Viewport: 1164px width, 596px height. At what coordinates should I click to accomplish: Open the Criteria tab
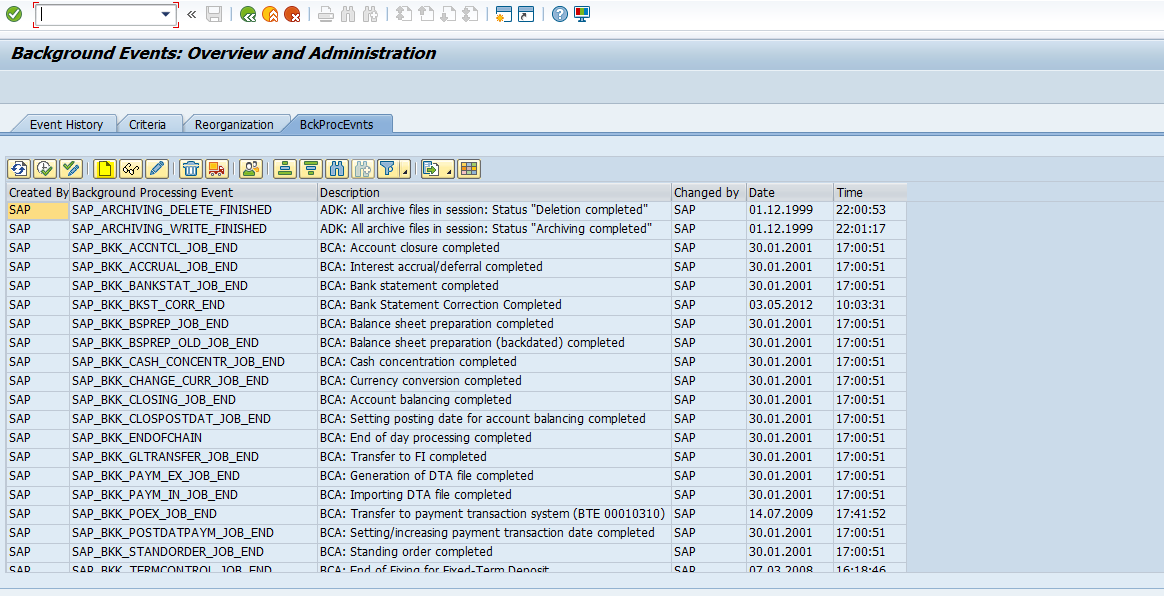coord(147,124)
